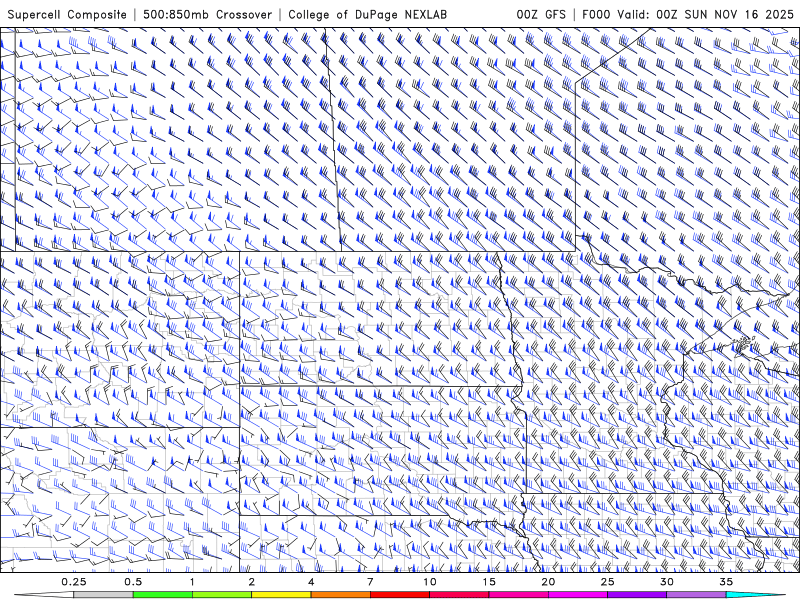The image size is (800, 600).
Task: Click the legend value 30
Action: pos(666,582)
